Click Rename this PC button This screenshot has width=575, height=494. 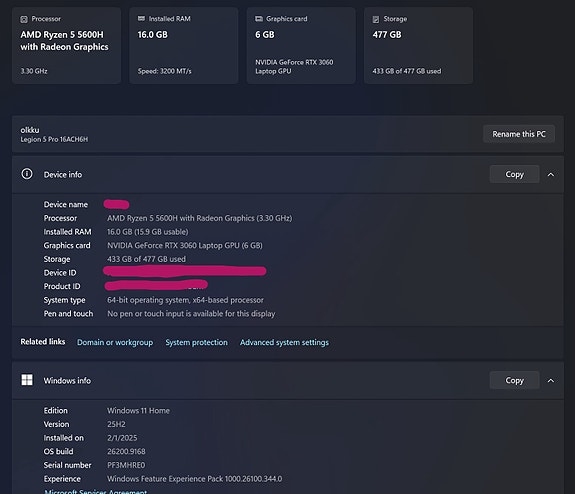519,134
